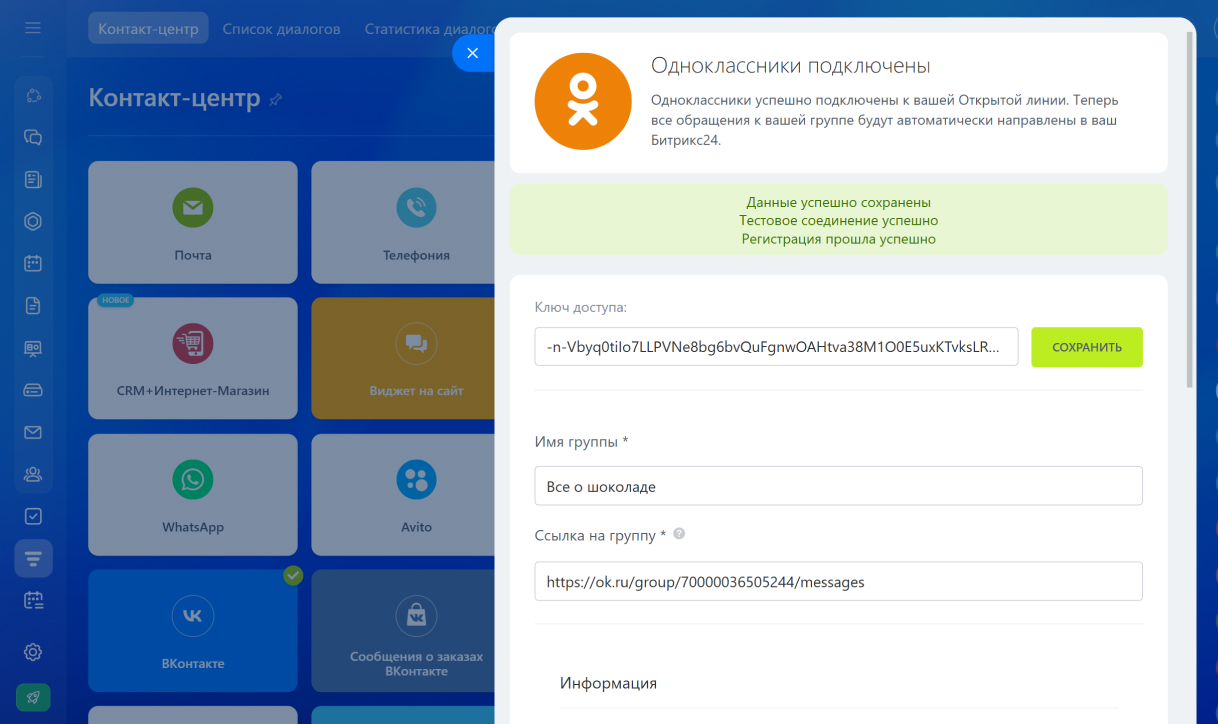This screenshot has height=724, width=1218.
Task: Click the Контакт-центр page heading
Action: tap(175, 98)
